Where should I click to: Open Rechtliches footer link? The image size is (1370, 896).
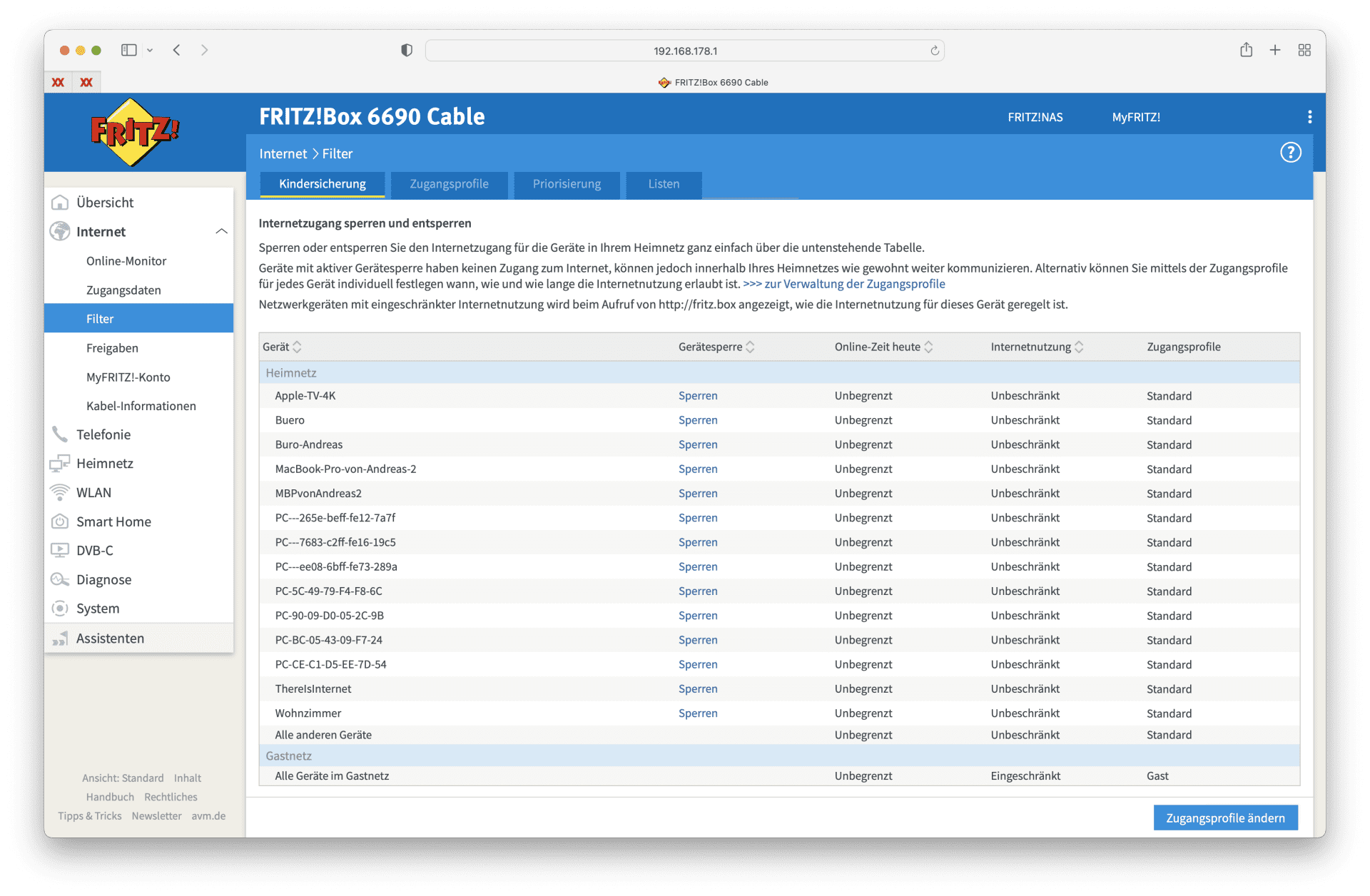(171, 798)
